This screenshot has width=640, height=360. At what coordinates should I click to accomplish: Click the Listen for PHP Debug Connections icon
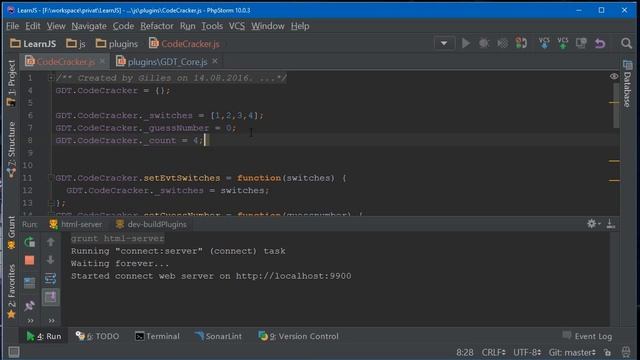tap(521, 43)
